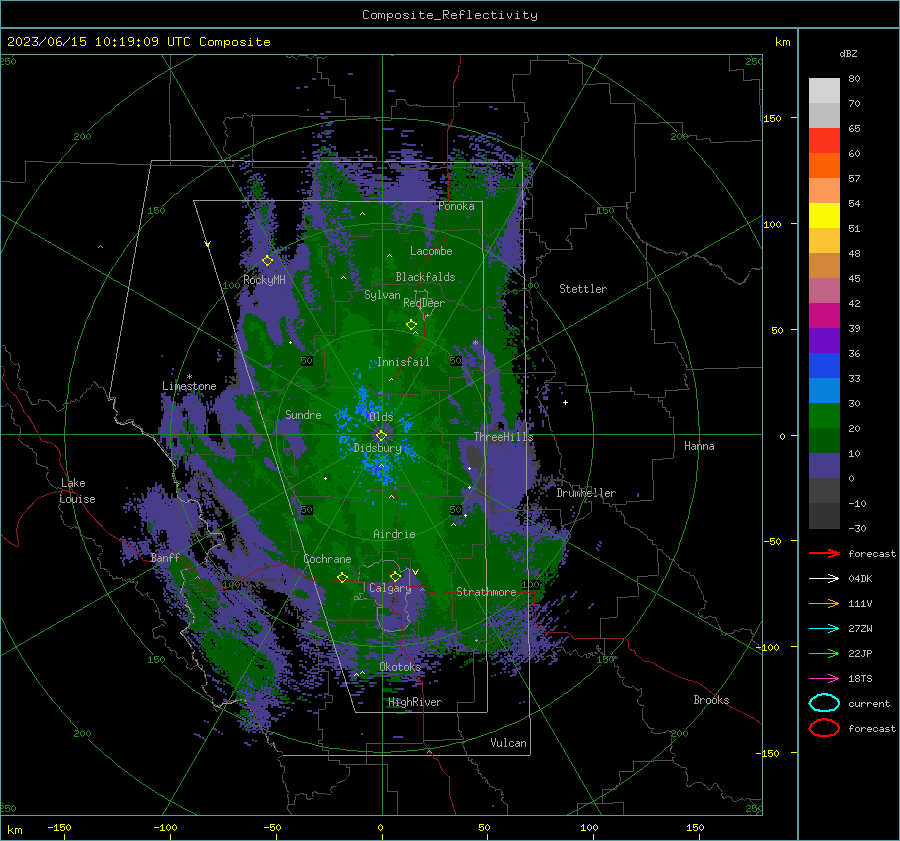Click the cyan current ellipse legend icon
Screen dimensions: 900x841
pyautogui.click(x=824, y=703)
